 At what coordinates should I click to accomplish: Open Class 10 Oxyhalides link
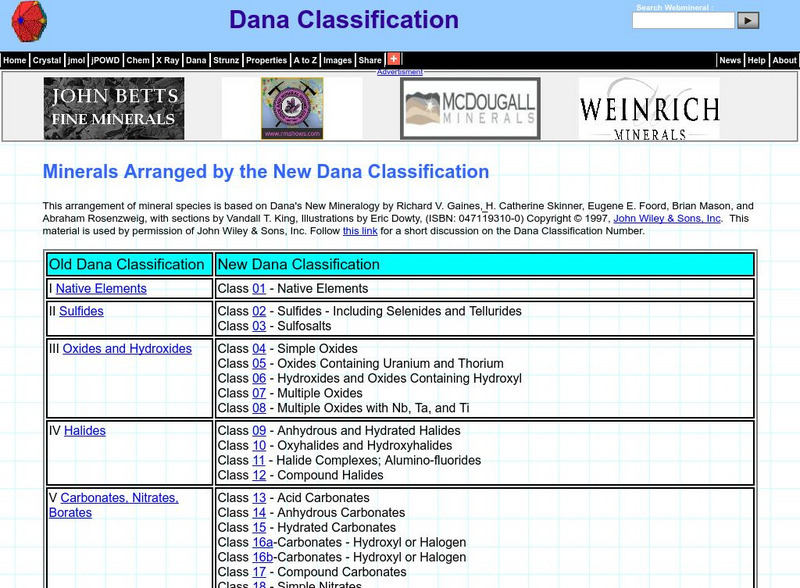point(259,446)
